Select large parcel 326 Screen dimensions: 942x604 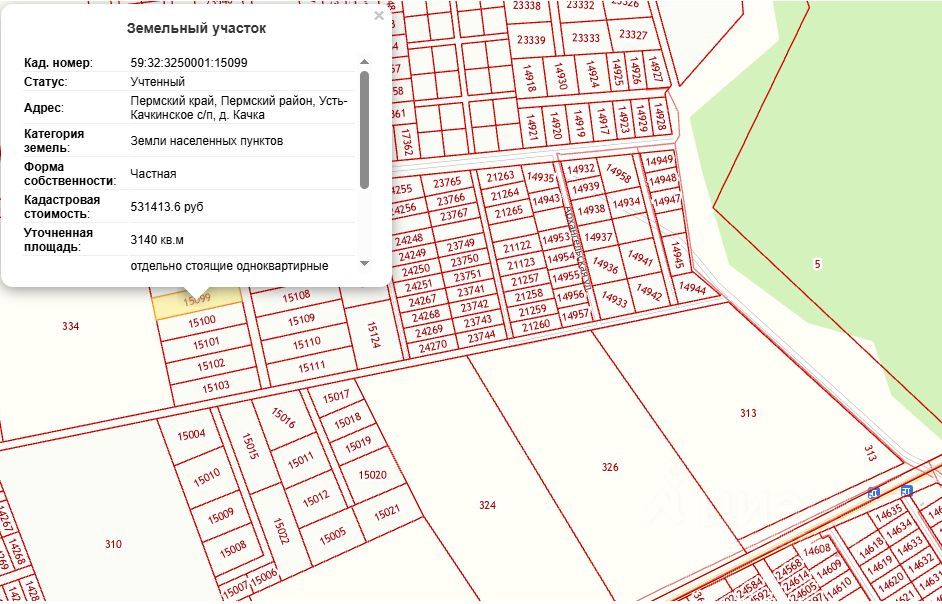(x=610, y=468)
